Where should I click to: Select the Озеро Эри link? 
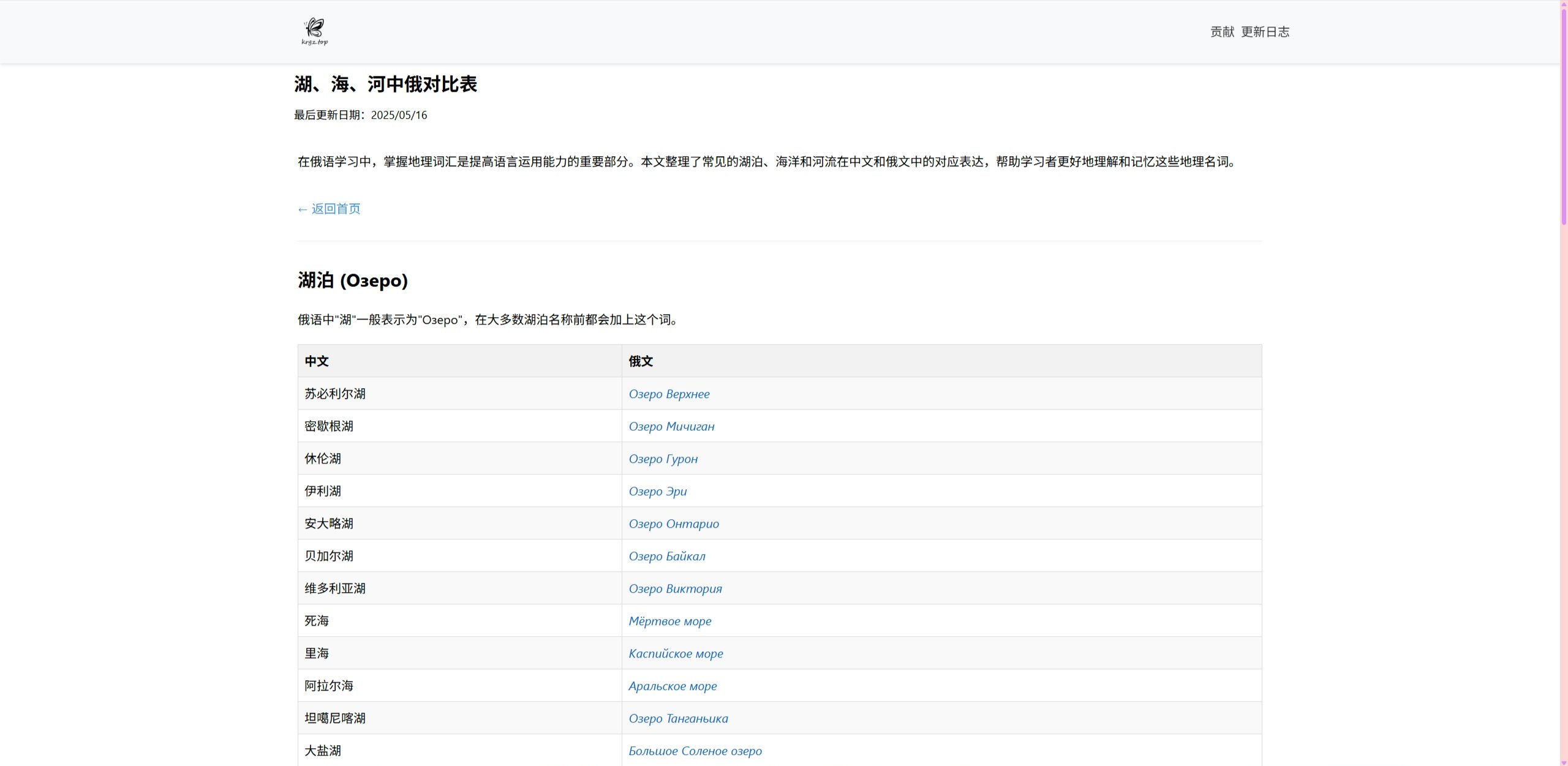tap(657, 492)
